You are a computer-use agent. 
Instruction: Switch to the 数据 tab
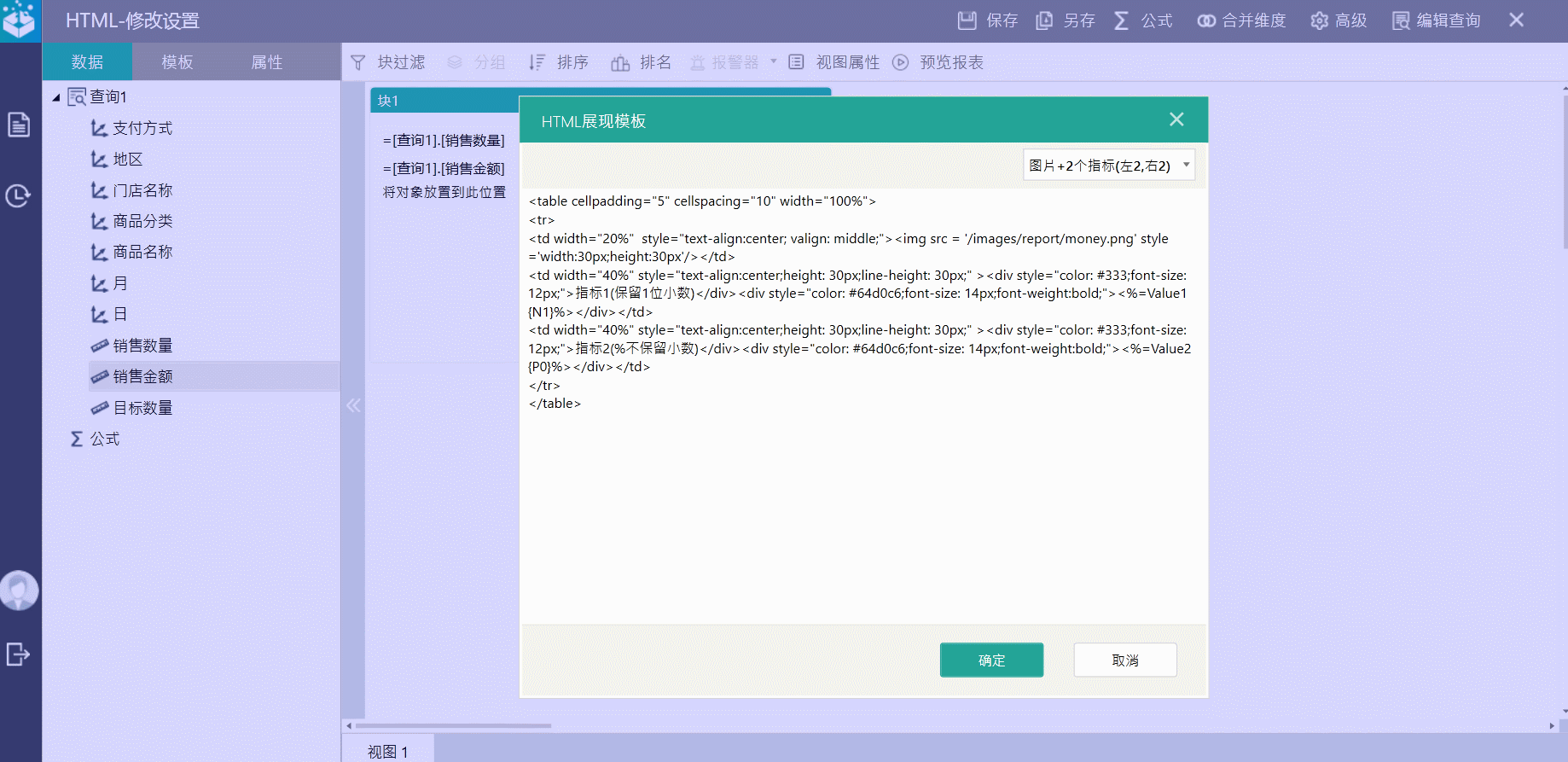pos(88,62)
